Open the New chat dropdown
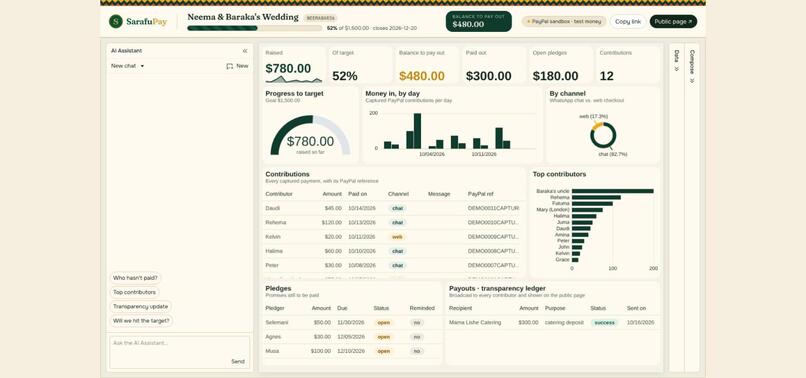The image size is (806, 378). click(x=127, y=66)
